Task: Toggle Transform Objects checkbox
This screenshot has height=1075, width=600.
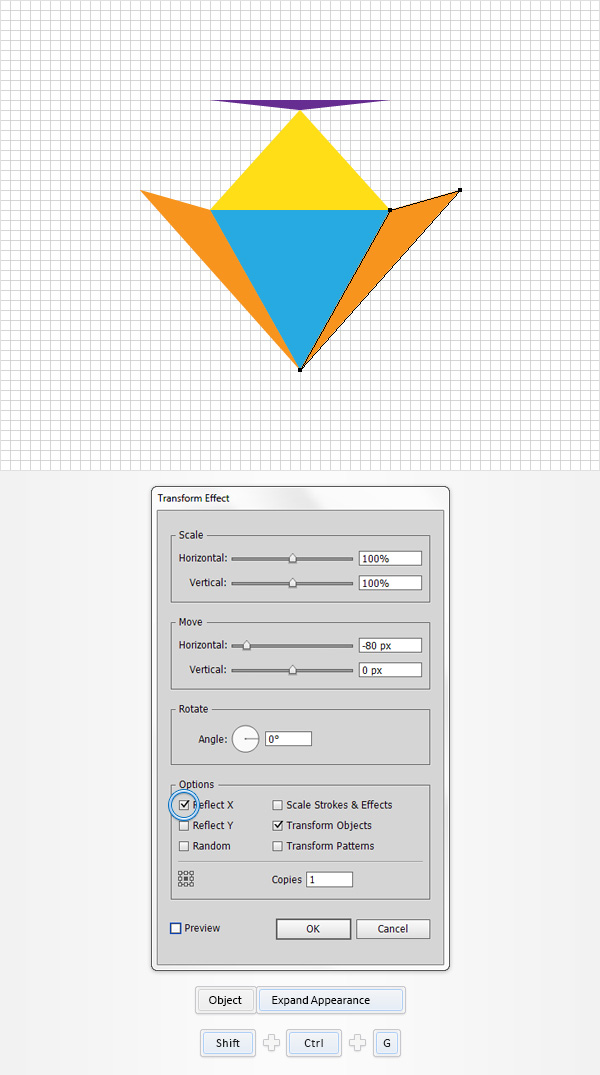Action: pyautogui.click(x=278, y=825)
